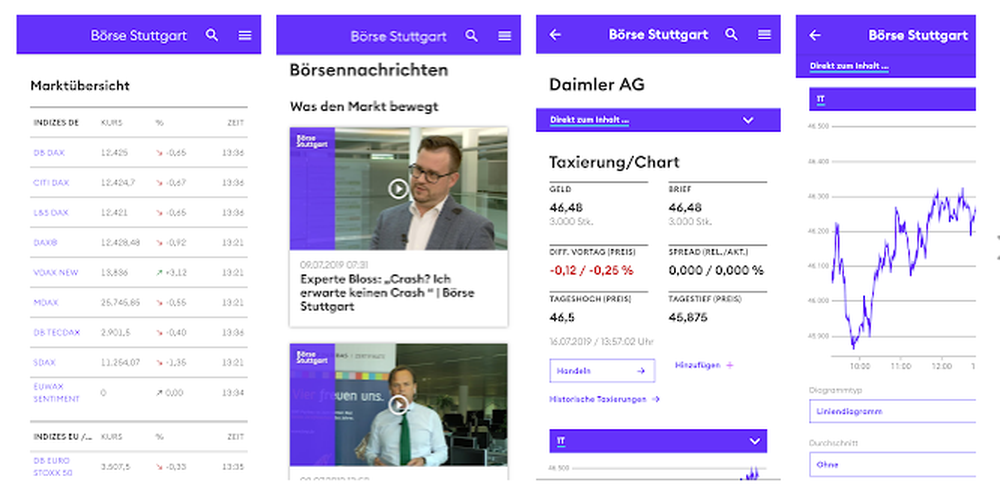Image resolution: width=1000 pixels, height=501 pixels.
Task: Open the CITI DAX index
Action: click(x=51, y=183)
